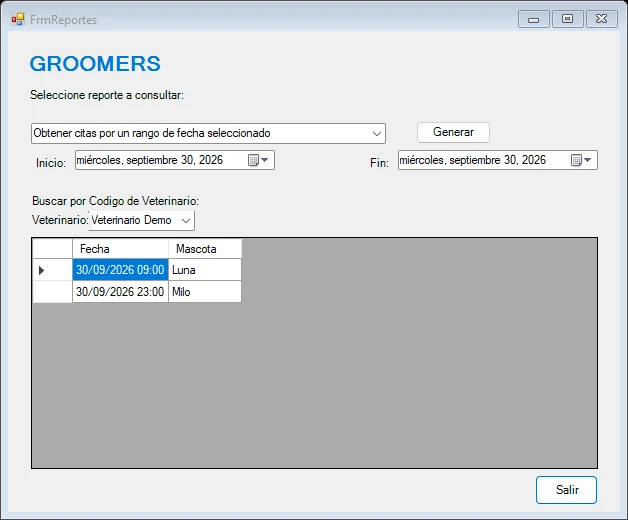Click the 'Veterinario:' label

(x=60, y=220)
